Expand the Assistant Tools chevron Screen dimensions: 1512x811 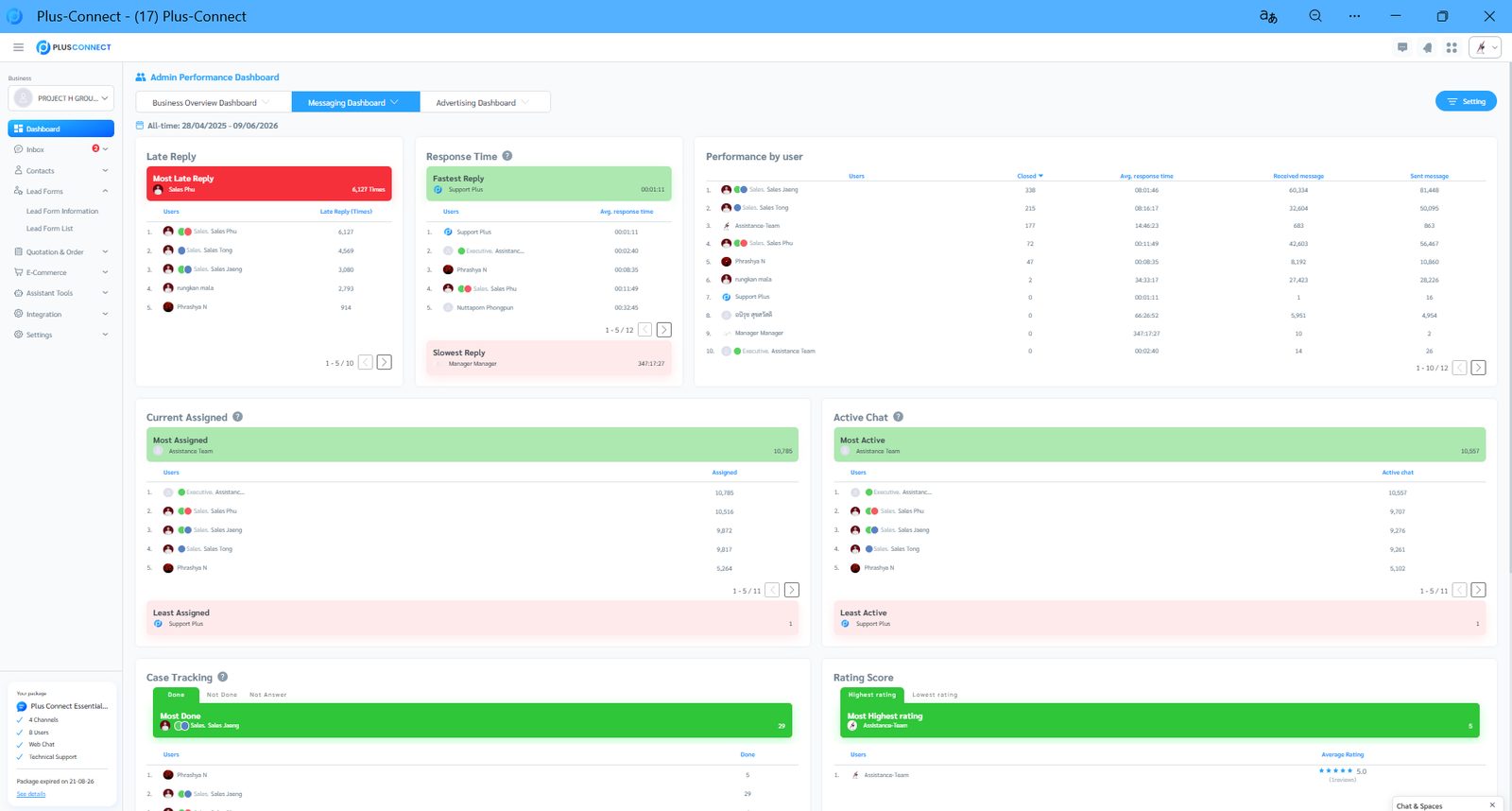[105, 293]
